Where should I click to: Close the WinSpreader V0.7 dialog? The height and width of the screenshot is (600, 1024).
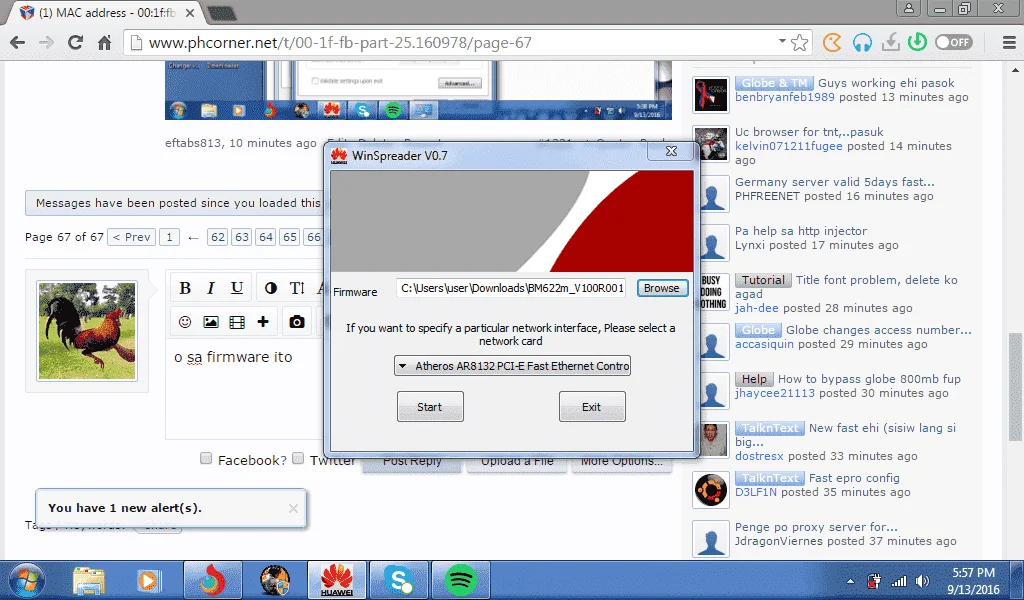pyautogui.click(x=671, y=151)
